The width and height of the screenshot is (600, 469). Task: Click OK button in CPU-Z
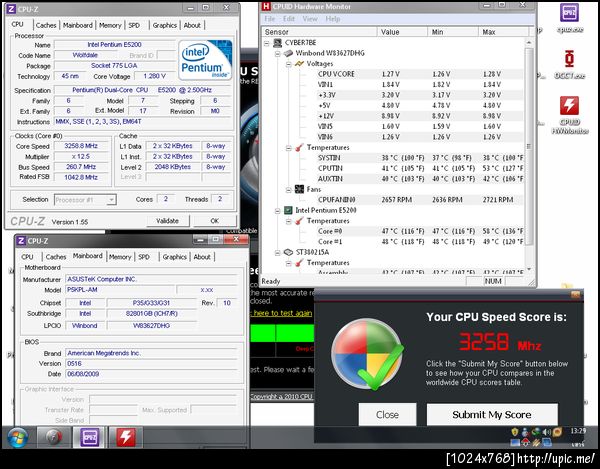pyautogui.click(x=215, y=221)
